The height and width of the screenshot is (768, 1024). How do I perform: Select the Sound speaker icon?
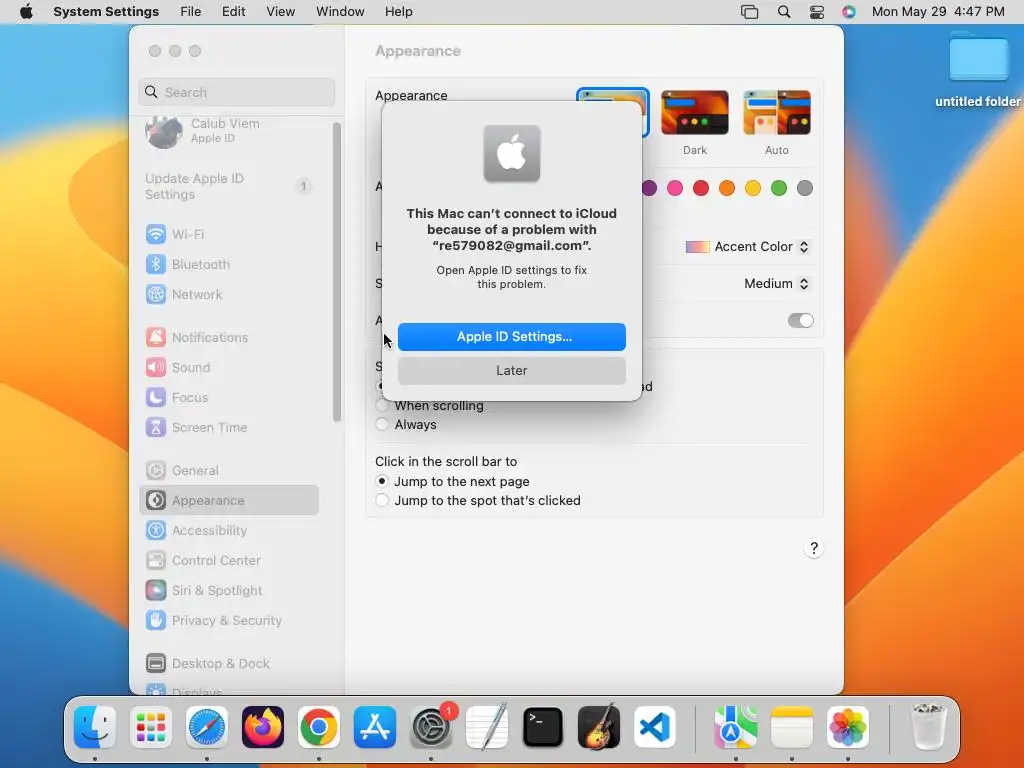pyautogui.click(x=155, y=367)
